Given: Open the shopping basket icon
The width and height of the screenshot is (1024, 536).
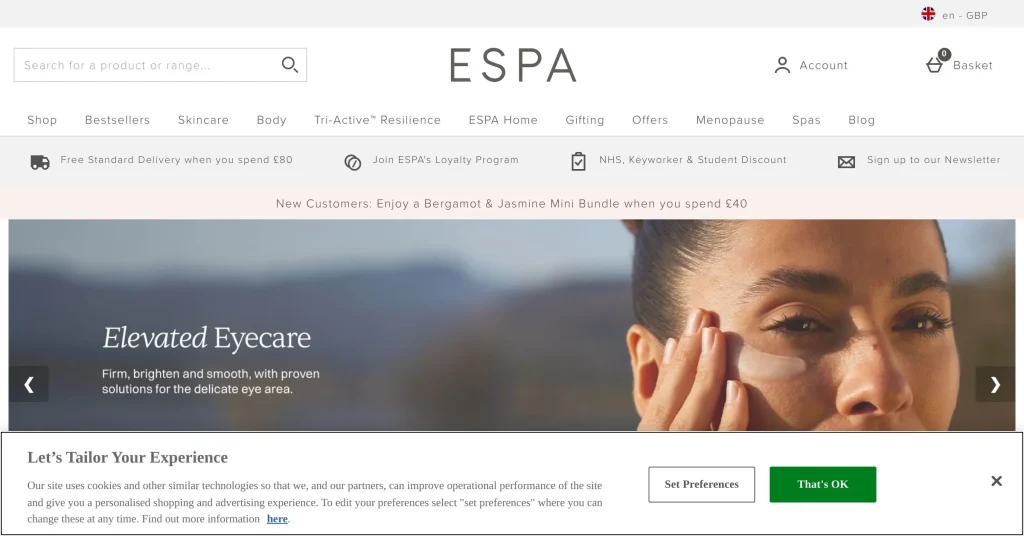Looking at the screenshot, I should [x=936, y=63].
